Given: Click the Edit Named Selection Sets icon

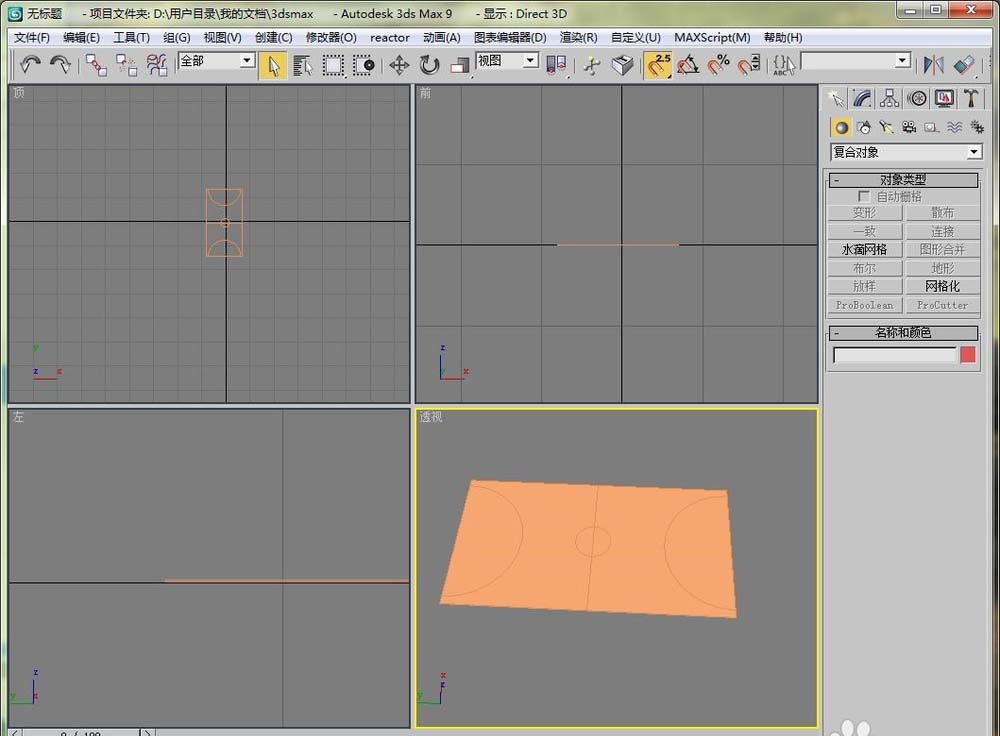Looking at the screenshot, I should 784,65.
